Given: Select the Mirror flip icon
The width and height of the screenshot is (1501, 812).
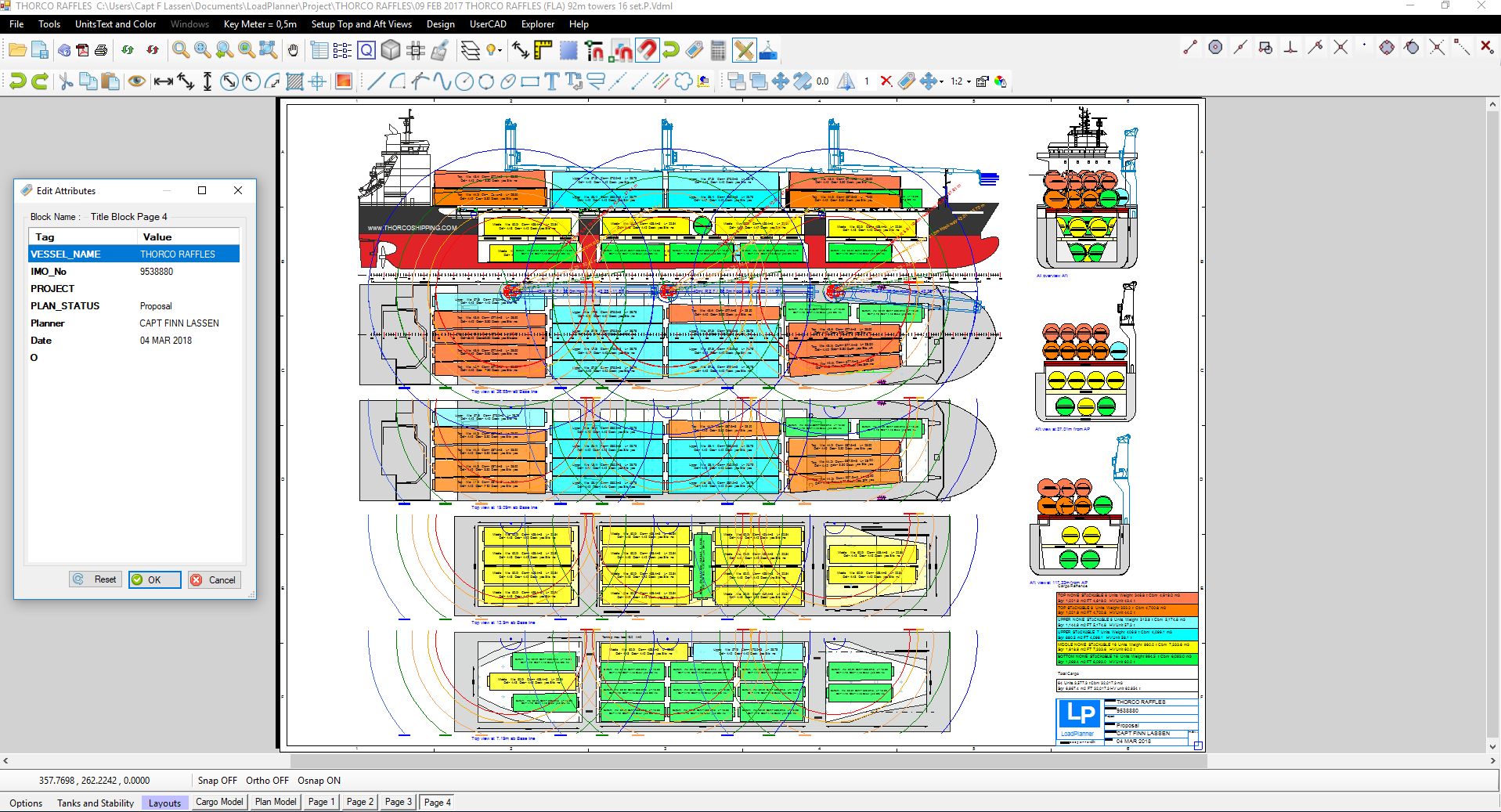Looking at the screenshot, I should click(x=846, y=81).
